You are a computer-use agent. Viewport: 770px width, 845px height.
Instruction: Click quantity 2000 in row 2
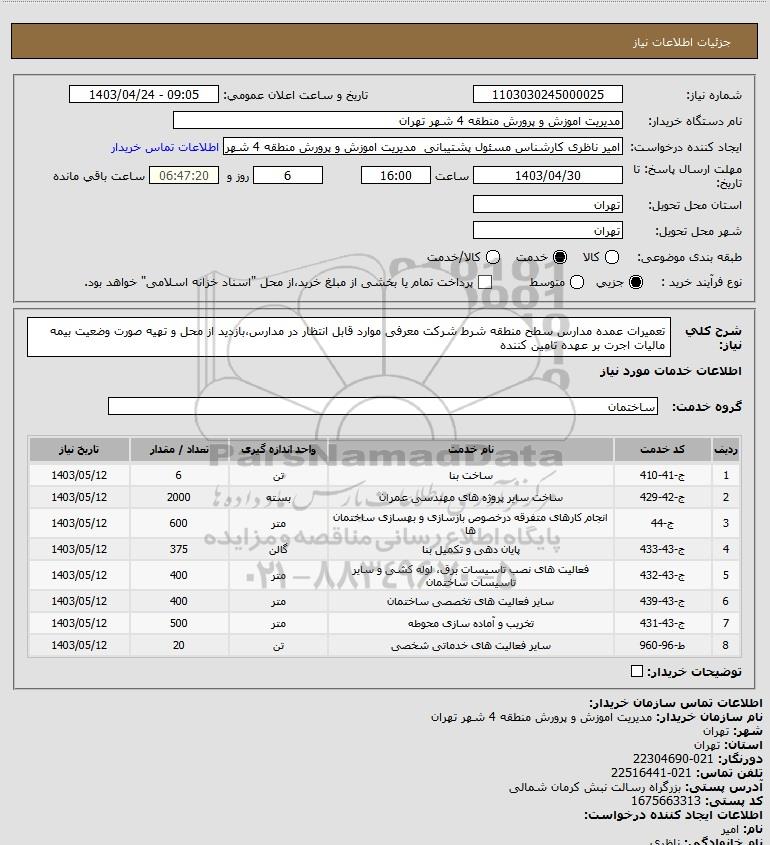tap(178, 497)
